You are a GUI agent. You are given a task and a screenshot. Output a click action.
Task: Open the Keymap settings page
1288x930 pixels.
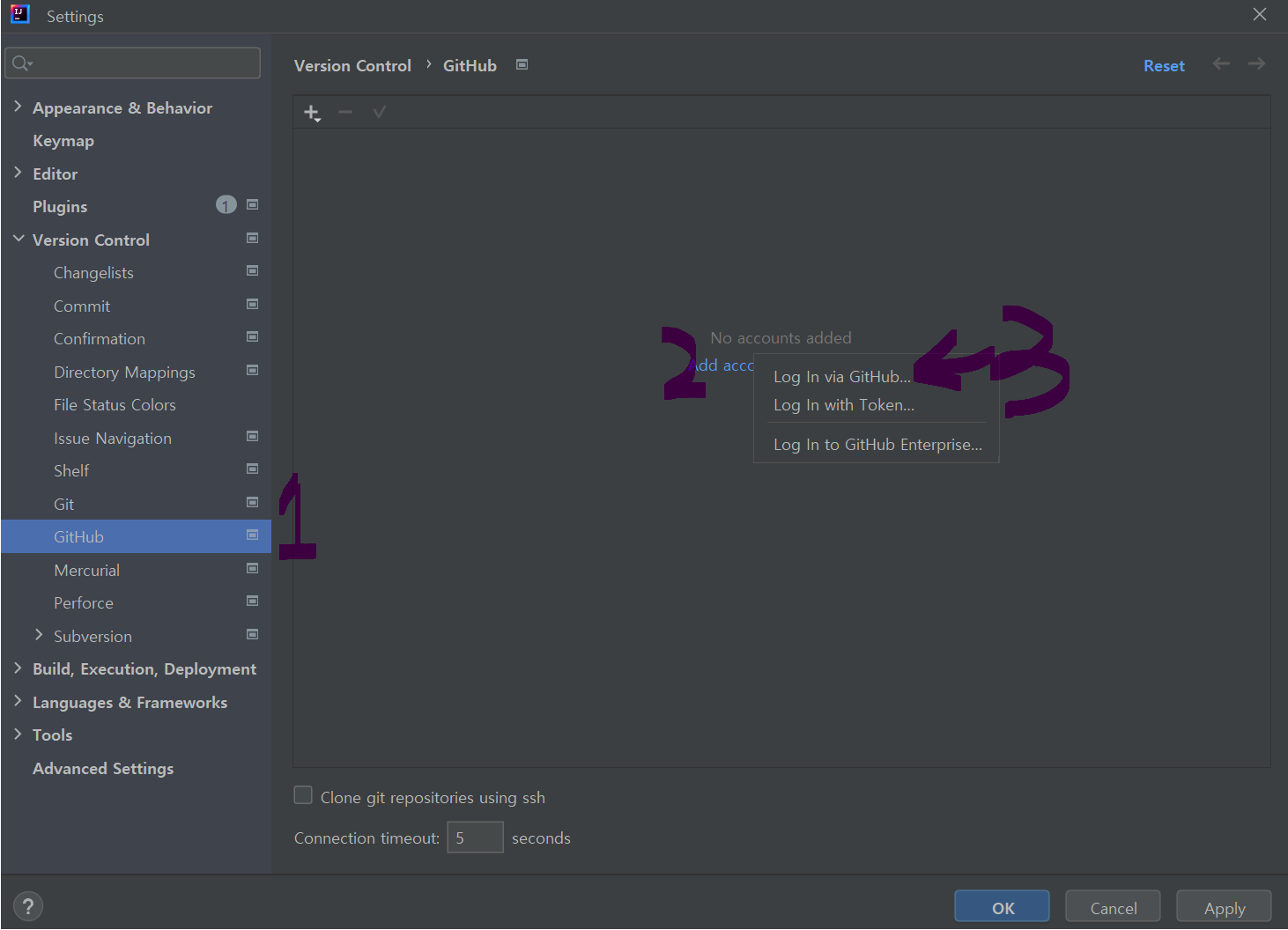point(63,141)
